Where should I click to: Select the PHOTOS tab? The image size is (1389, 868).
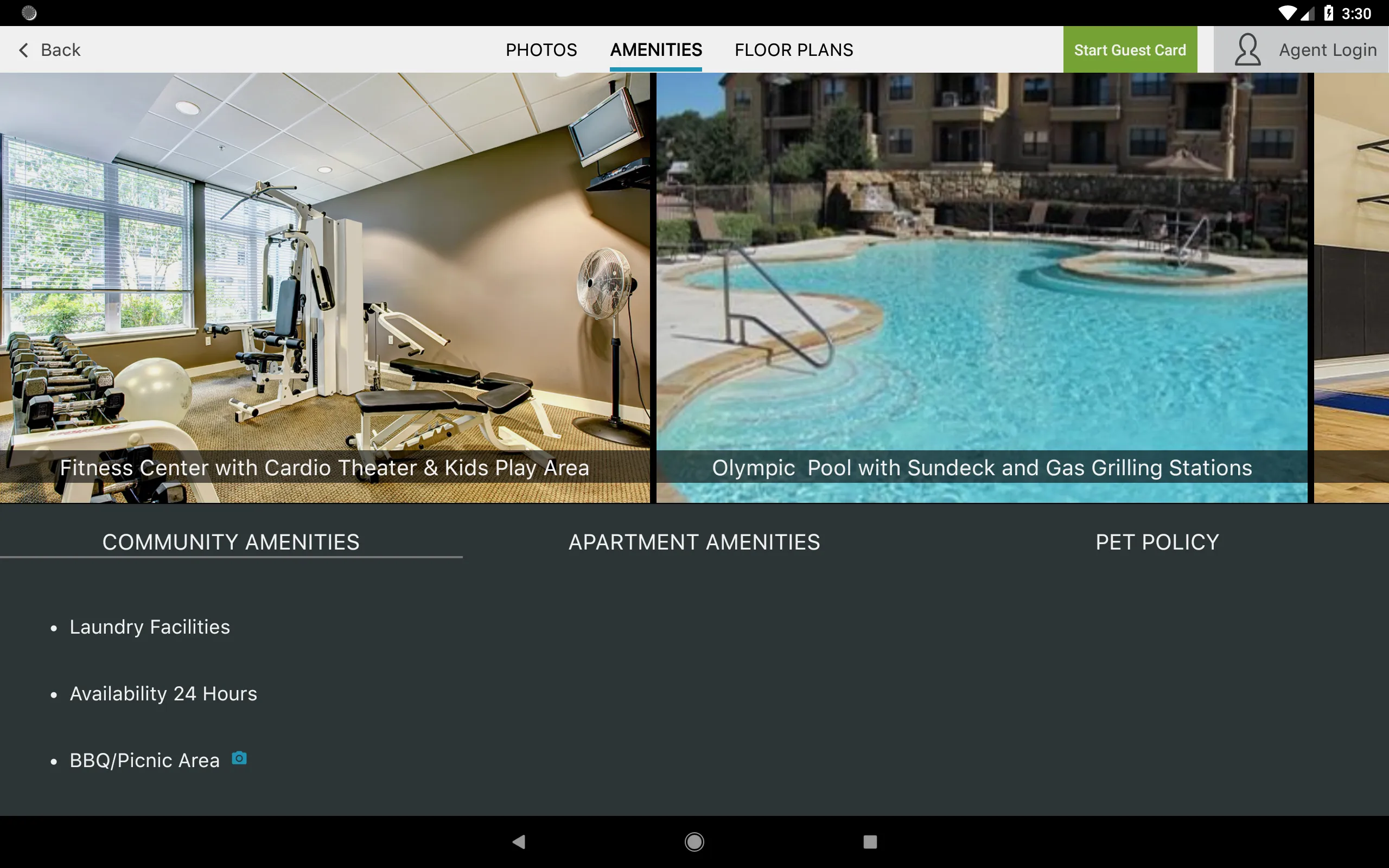(540, 49)
